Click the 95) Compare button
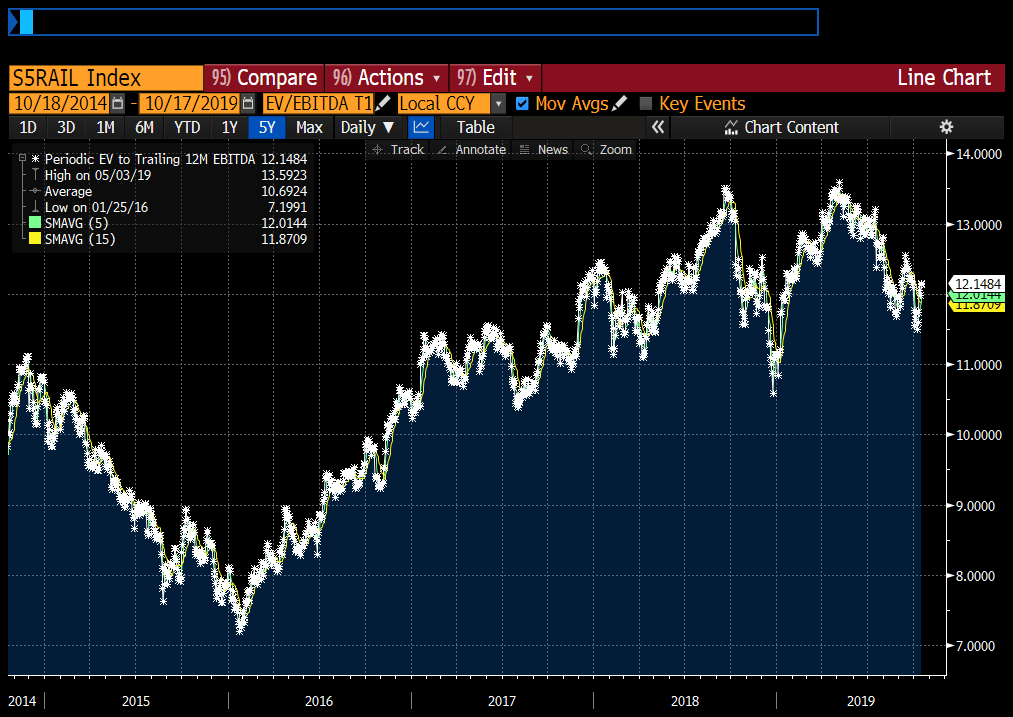The width and height of the screenshot is (1013, 717). click(264, 78)
